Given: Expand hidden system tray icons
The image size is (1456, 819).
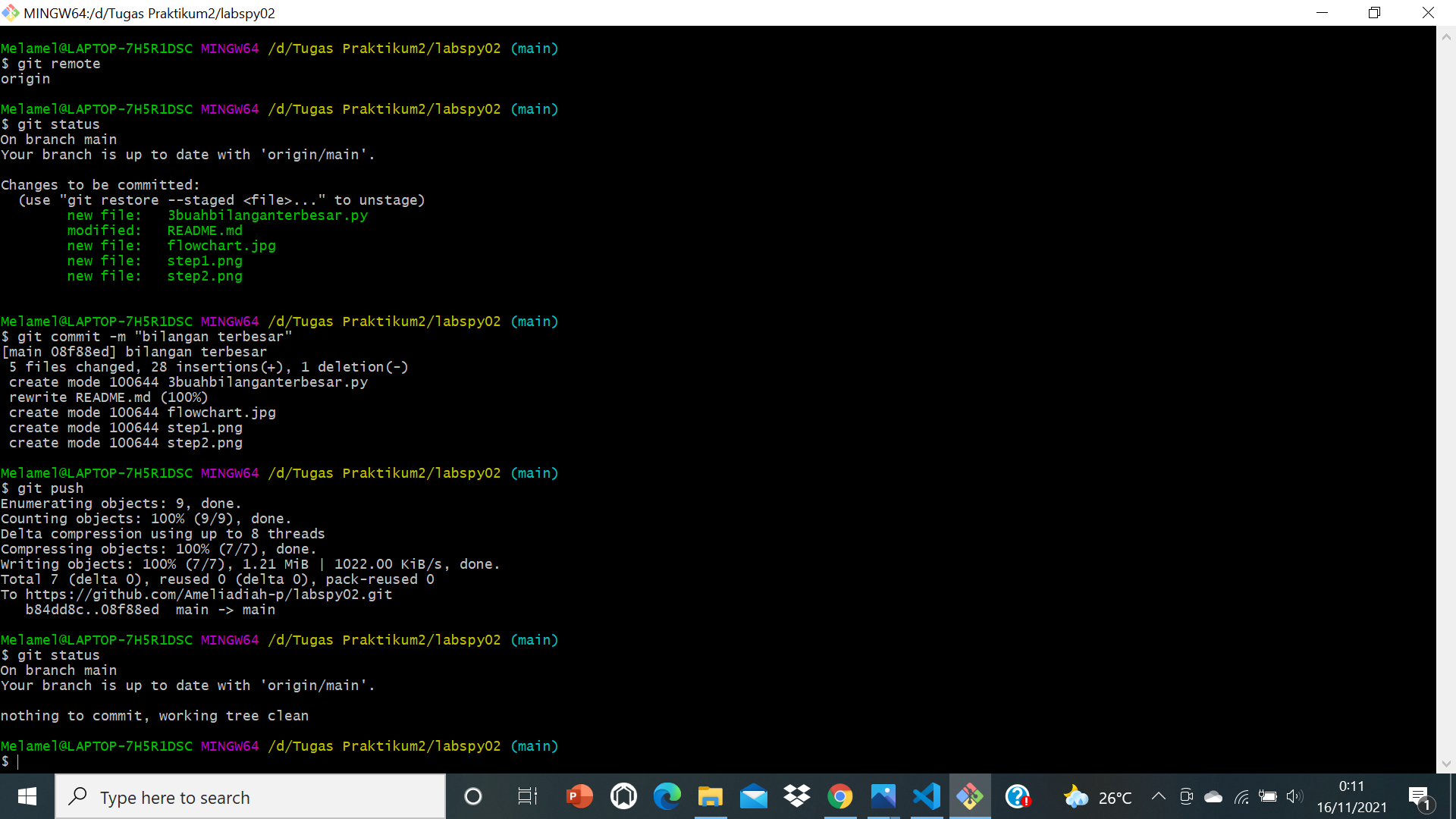Looking at the screenshot, I should 1158,797.
